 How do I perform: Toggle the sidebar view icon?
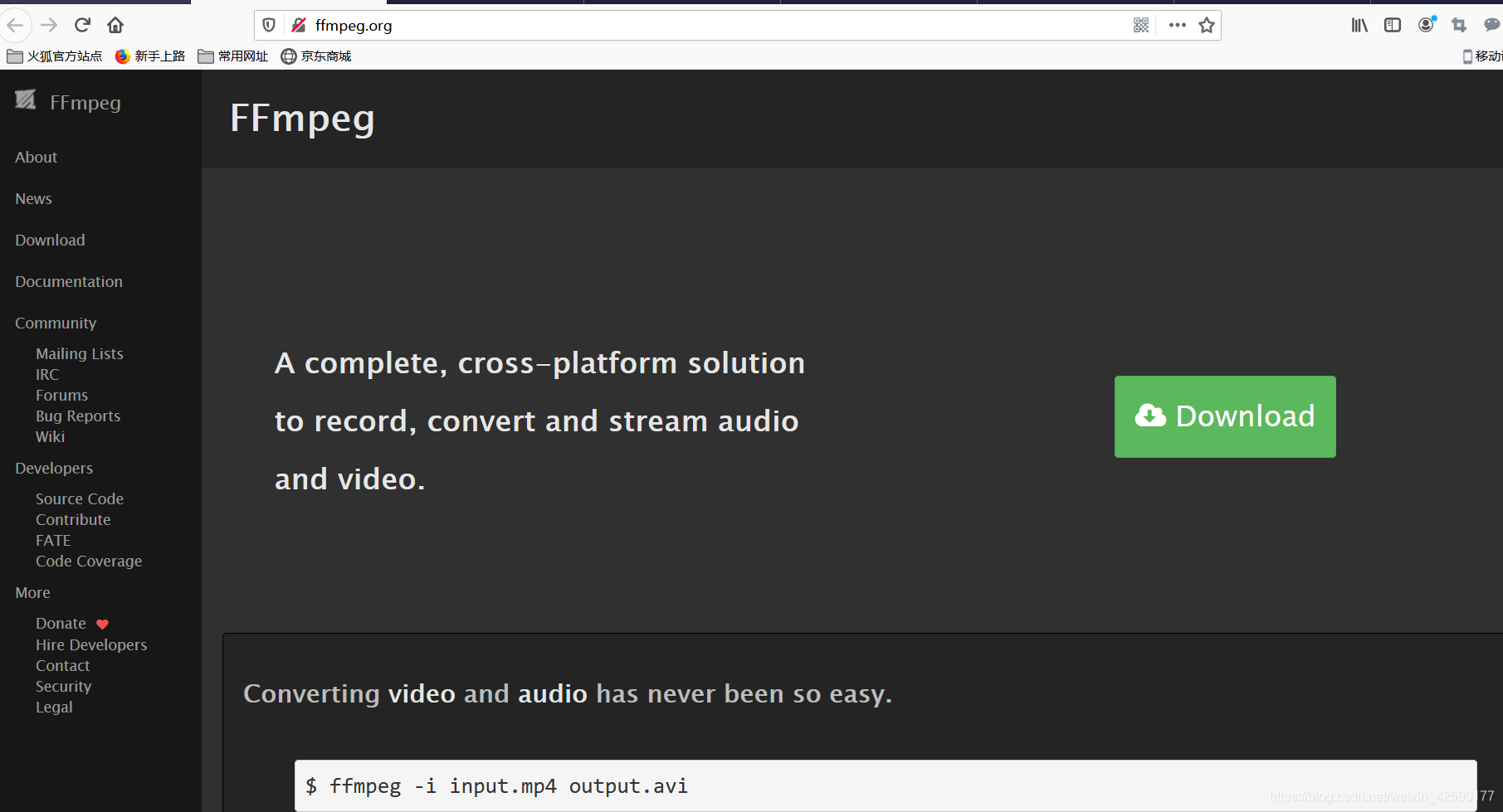point(1393,26)
